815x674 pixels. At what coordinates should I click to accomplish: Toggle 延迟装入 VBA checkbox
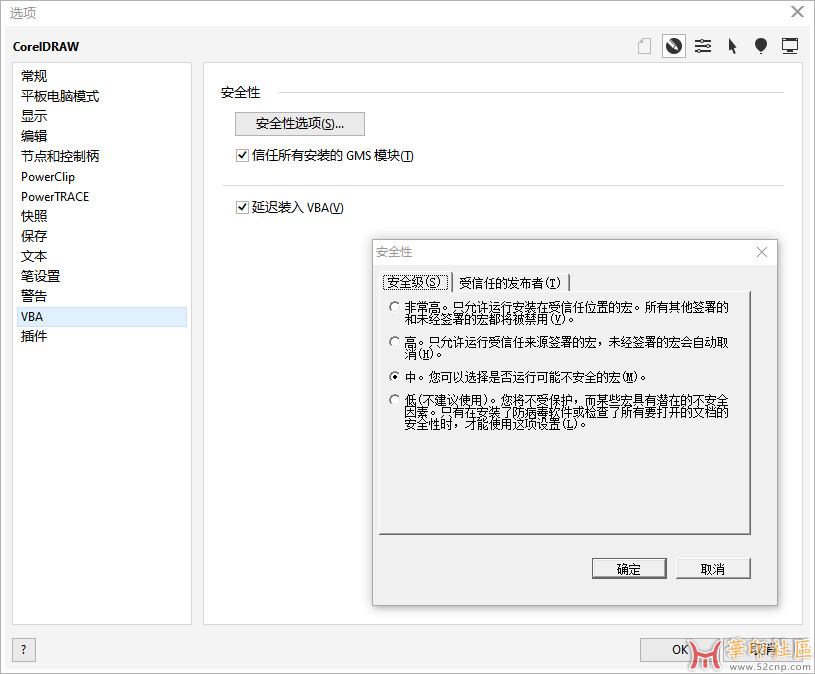pyautogui.click(x=242, y=207)
